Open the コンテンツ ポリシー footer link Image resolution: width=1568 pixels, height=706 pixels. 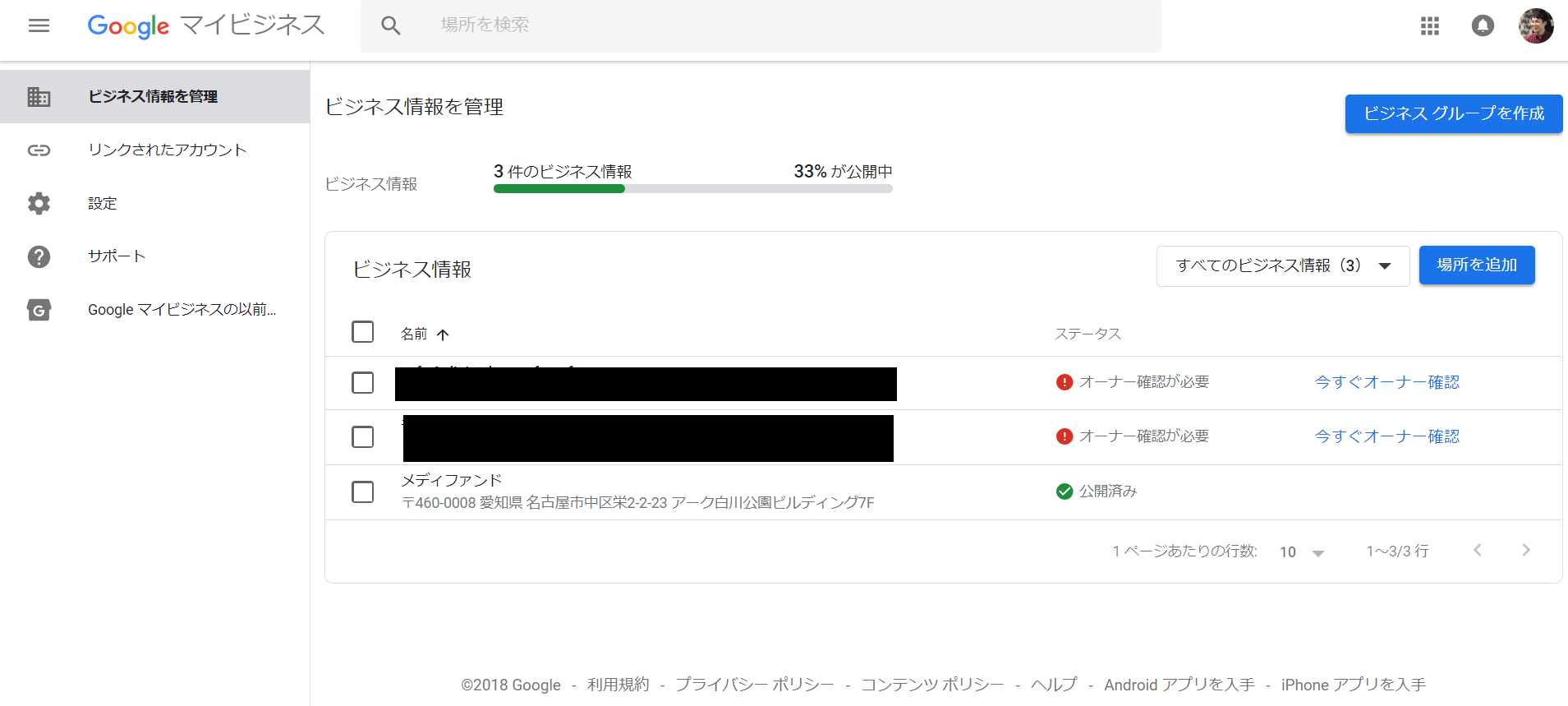pos(933,685)
